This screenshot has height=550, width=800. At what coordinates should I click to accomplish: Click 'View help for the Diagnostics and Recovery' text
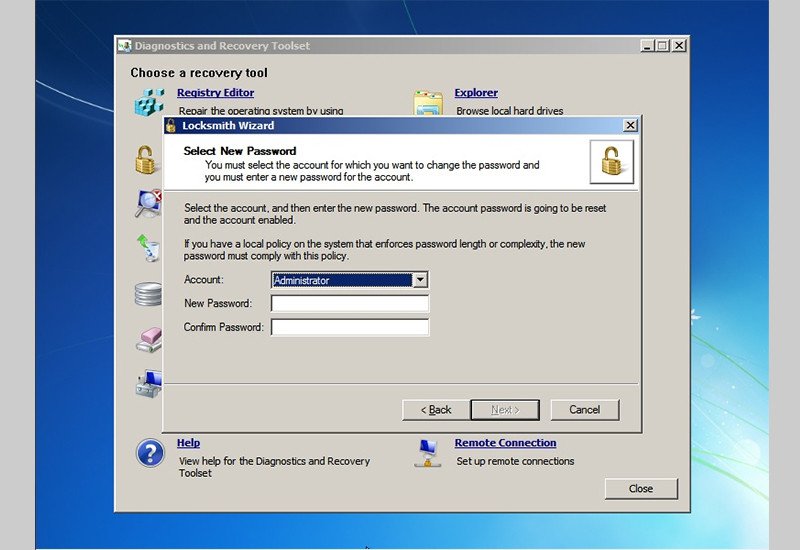click(274, 461)
